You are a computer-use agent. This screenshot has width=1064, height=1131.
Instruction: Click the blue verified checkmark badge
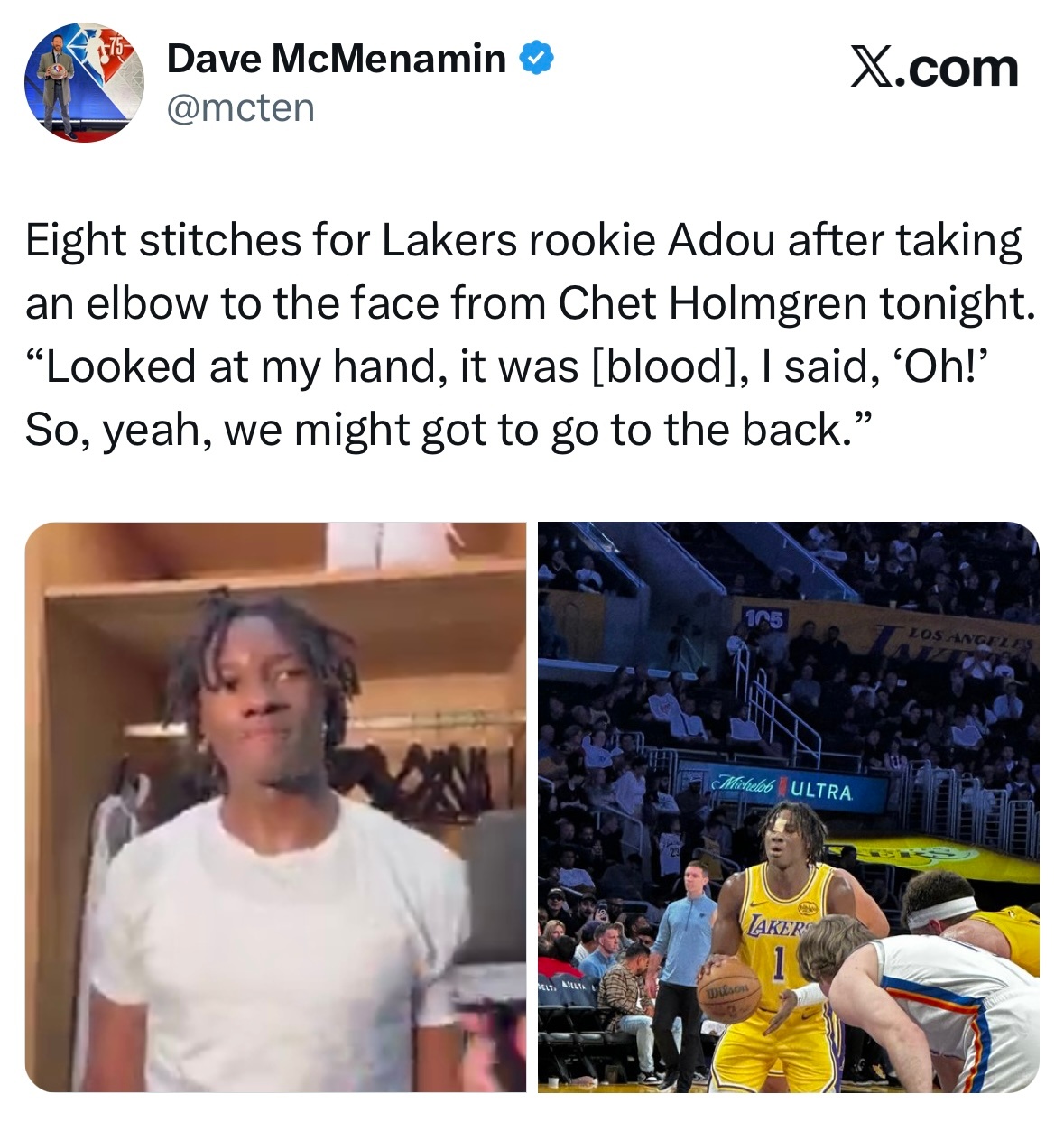536,59
